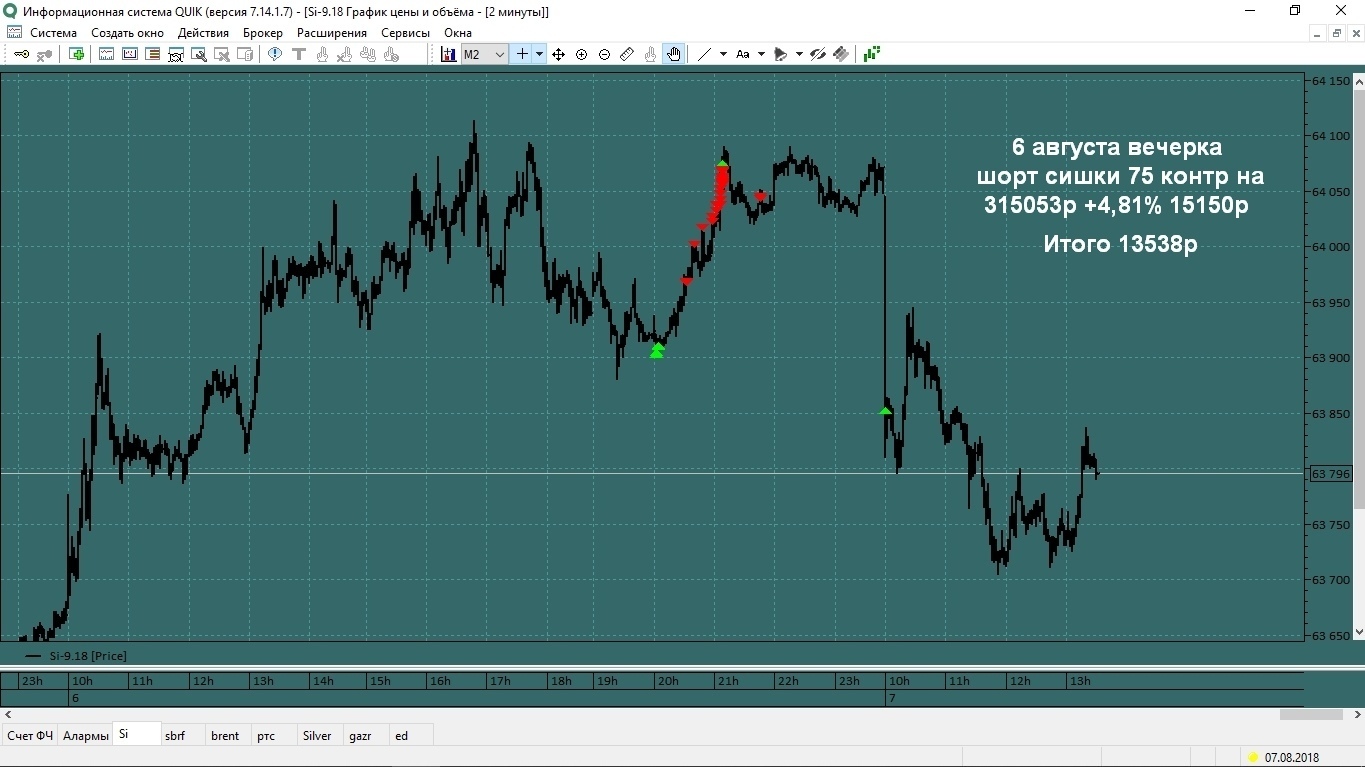Select the Si tab
The image size is (1365, 767).
136,734
